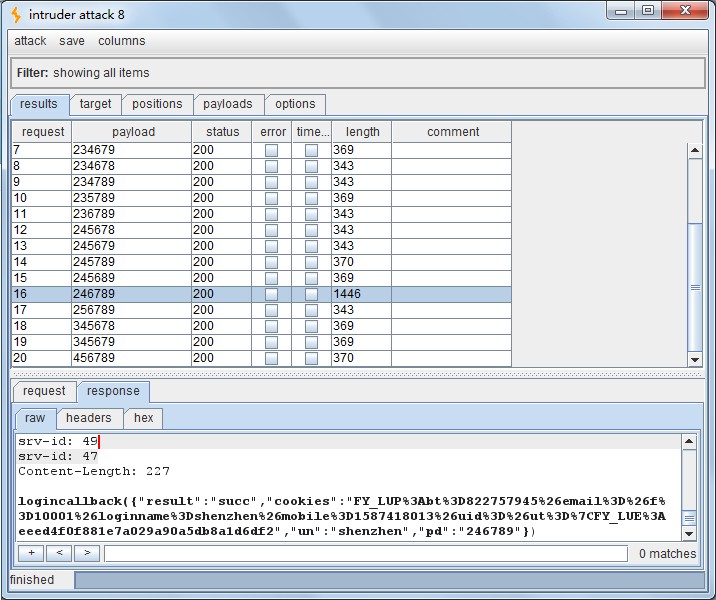Click the next match (>) button
This screenshot has height=600, width=716.
coord(87,553)
